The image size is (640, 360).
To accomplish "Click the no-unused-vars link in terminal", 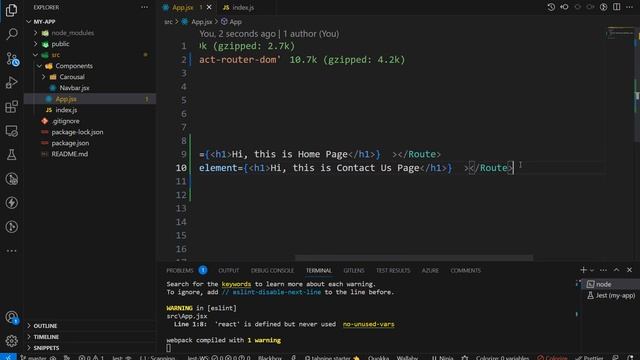I will pos(369,324).
